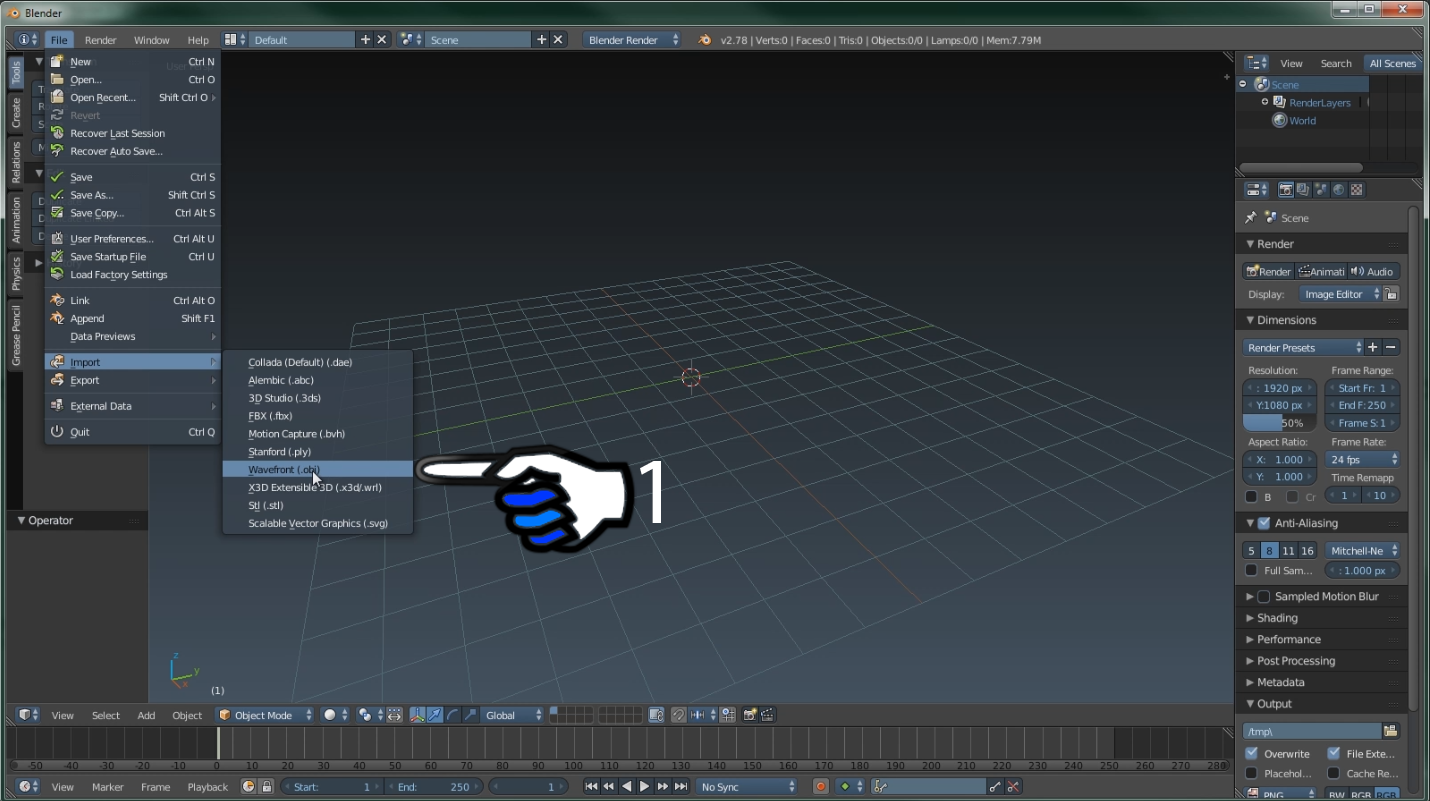
Task: Toggle the 3D manipulator widget icon
Action: coord(417,715)
